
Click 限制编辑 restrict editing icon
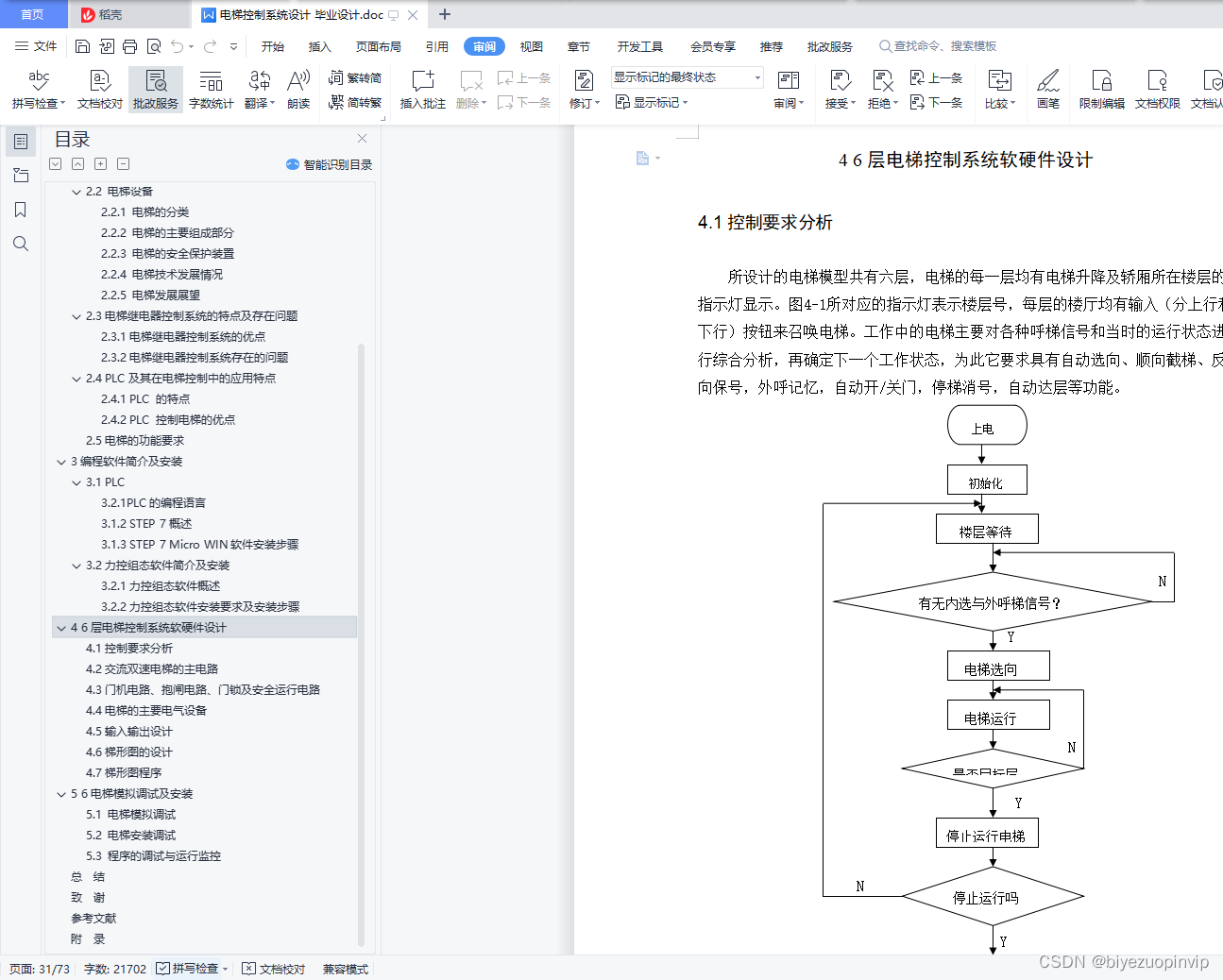[x=1102, y=90]
